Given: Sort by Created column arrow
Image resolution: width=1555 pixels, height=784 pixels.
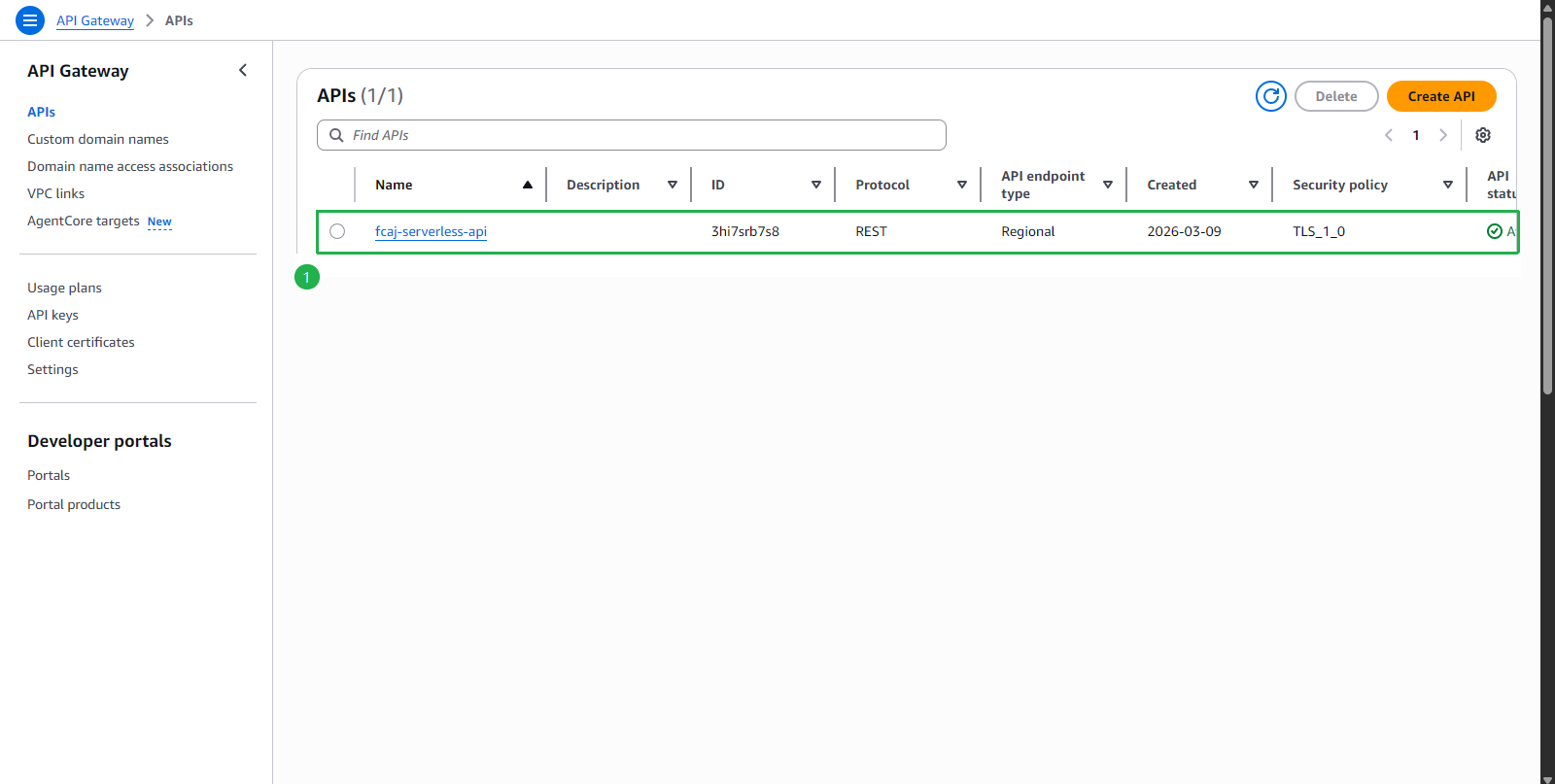Looking at the screenshot, I should pyautogui.click(x=1254, y=185).
